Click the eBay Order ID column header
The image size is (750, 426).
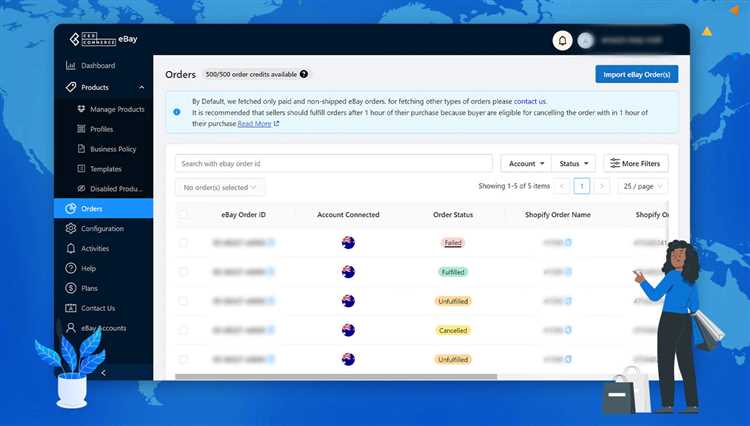click(243, 215)
